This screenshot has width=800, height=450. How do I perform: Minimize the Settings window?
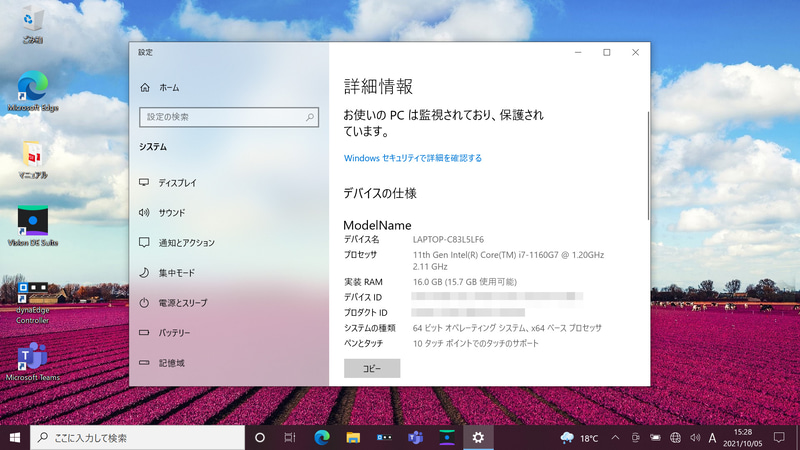coord(578,53)
